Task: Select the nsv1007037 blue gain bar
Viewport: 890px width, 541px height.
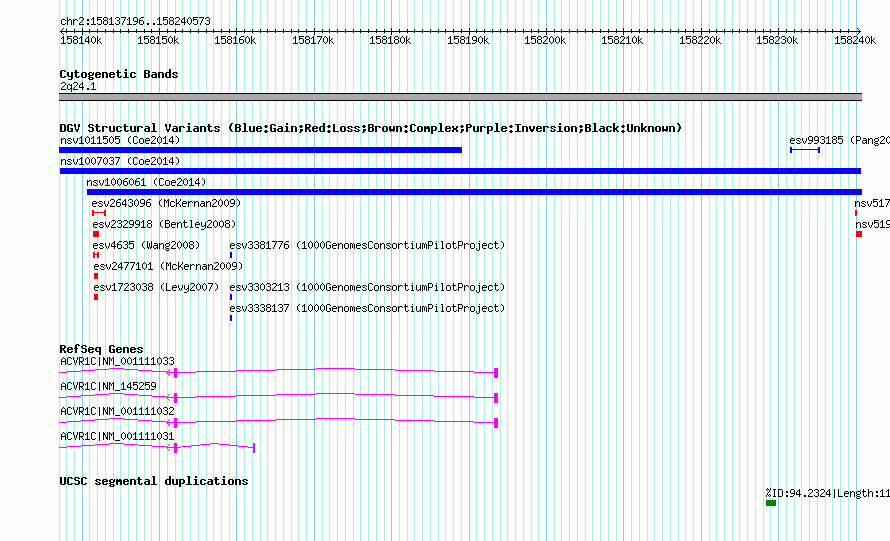Action: [x=460, y=171]
